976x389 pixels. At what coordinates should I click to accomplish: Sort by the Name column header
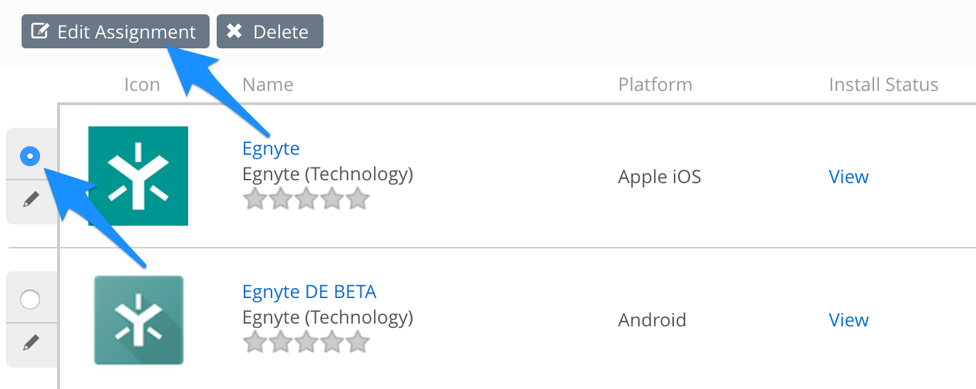268,85
